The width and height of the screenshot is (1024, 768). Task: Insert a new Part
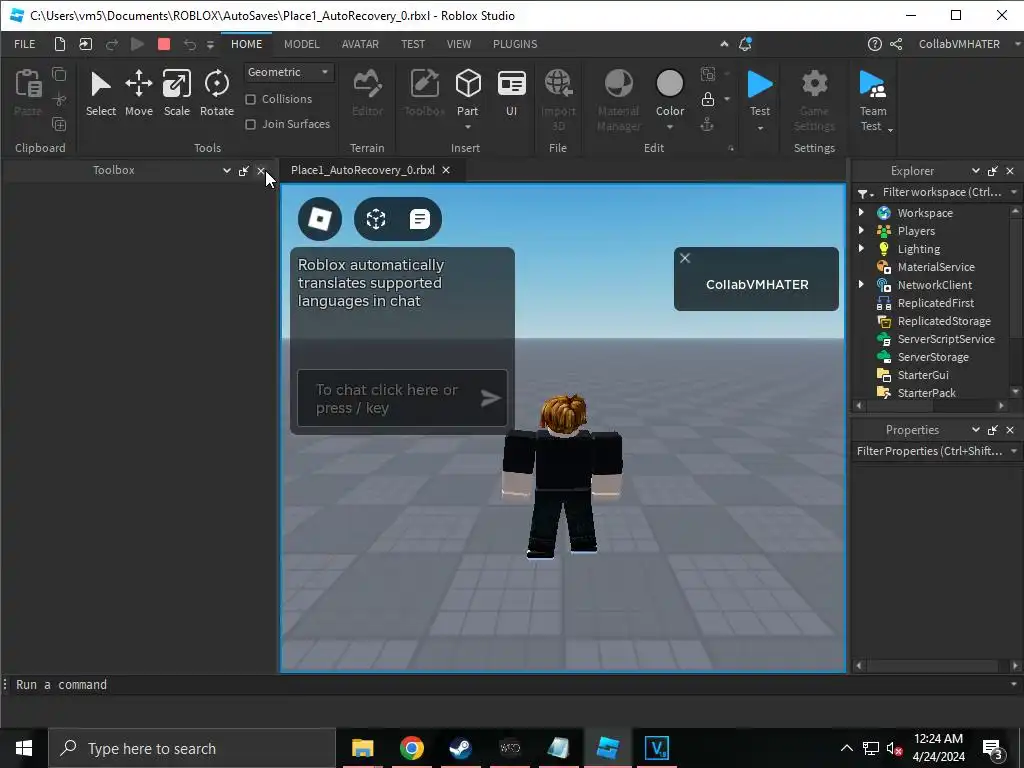(468, 91)
